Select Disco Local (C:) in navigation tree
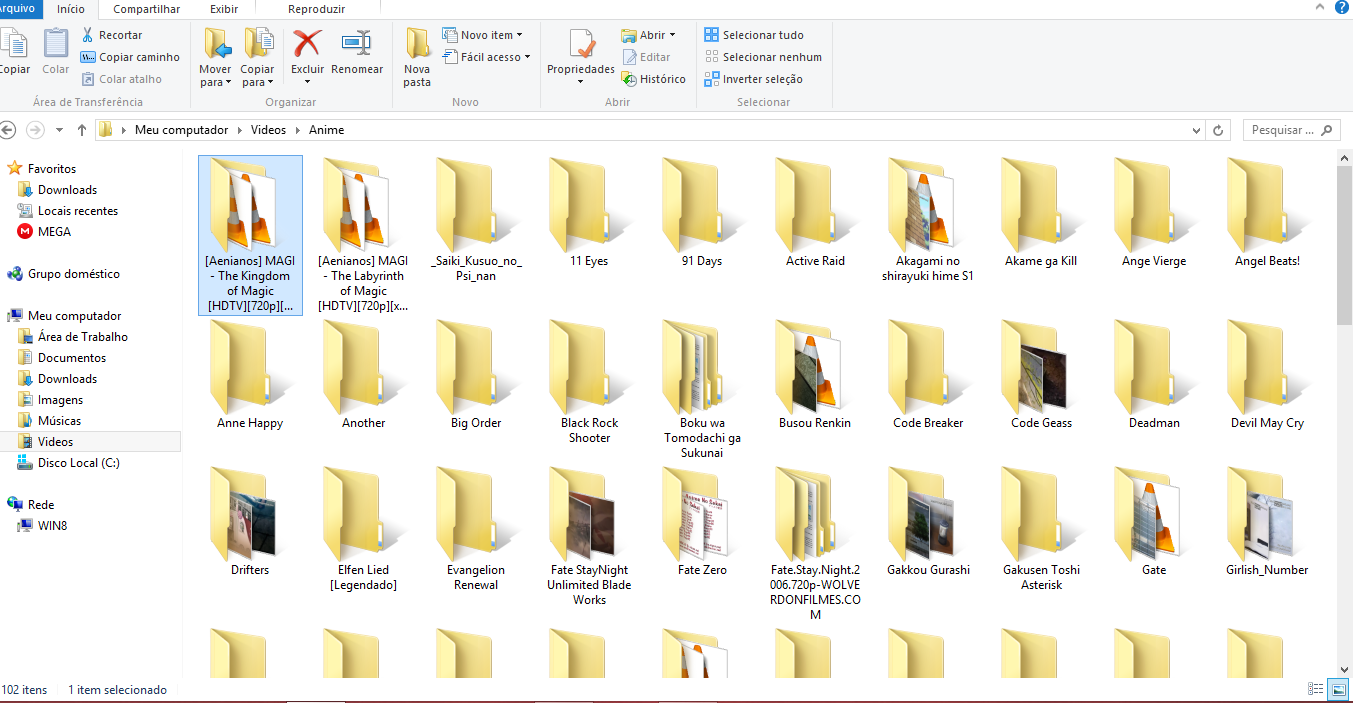Viewport: 1353px width, 703px height. click(x=78, y=463)
